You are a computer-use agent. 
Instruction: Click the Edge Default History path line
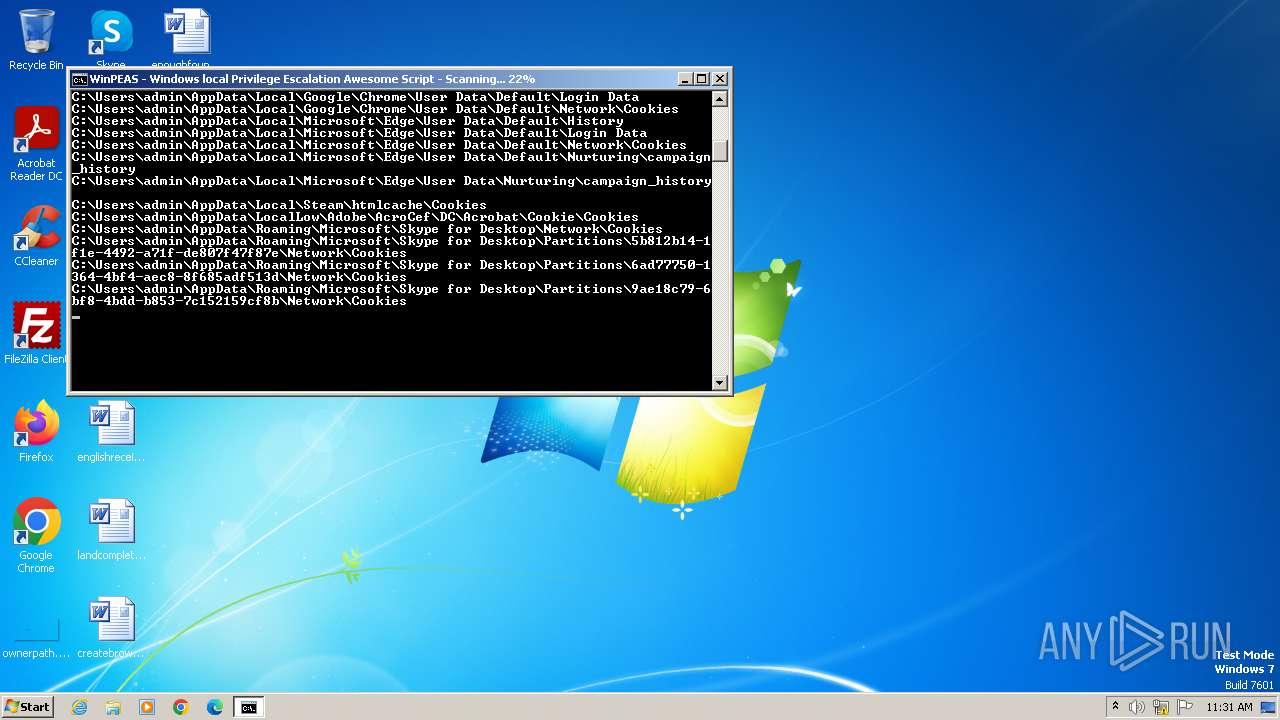tap(347, 121)
